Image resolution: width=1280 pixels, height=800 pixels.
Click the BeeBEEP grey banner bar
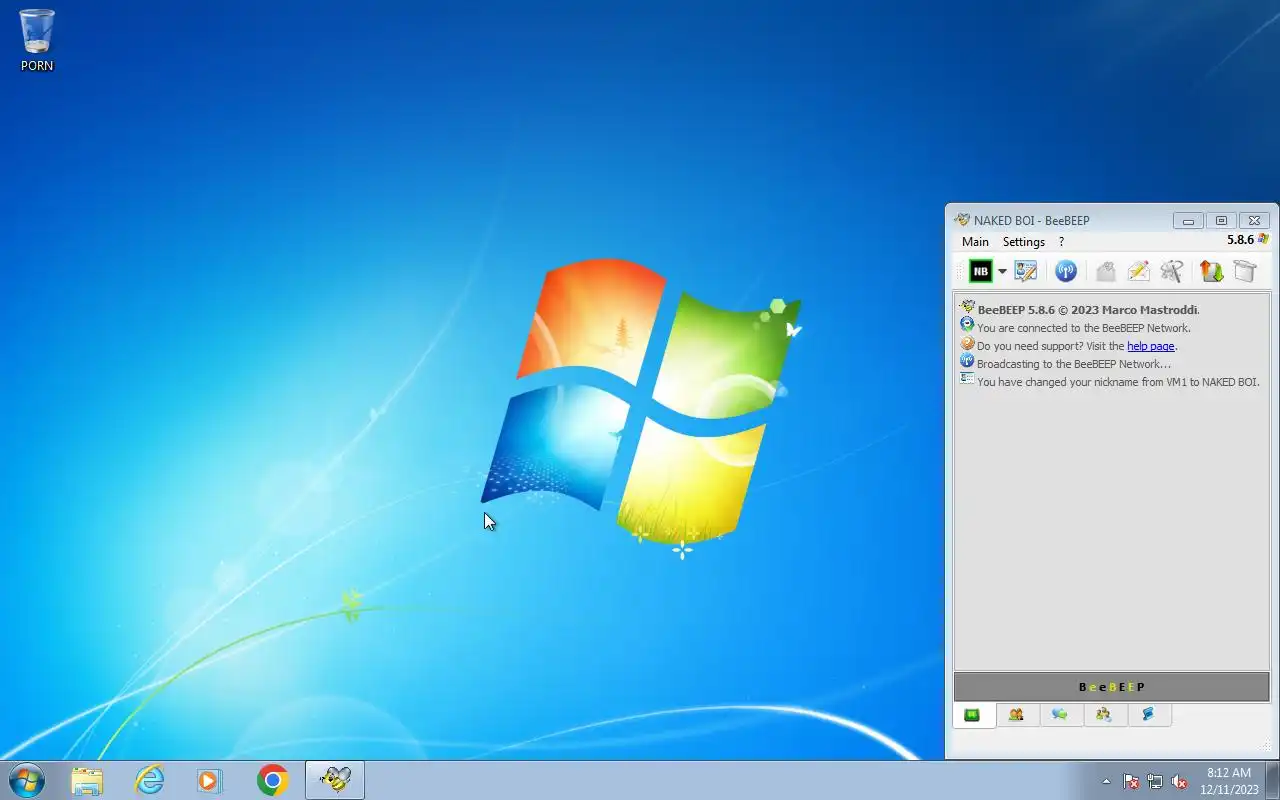(1111, 687)
